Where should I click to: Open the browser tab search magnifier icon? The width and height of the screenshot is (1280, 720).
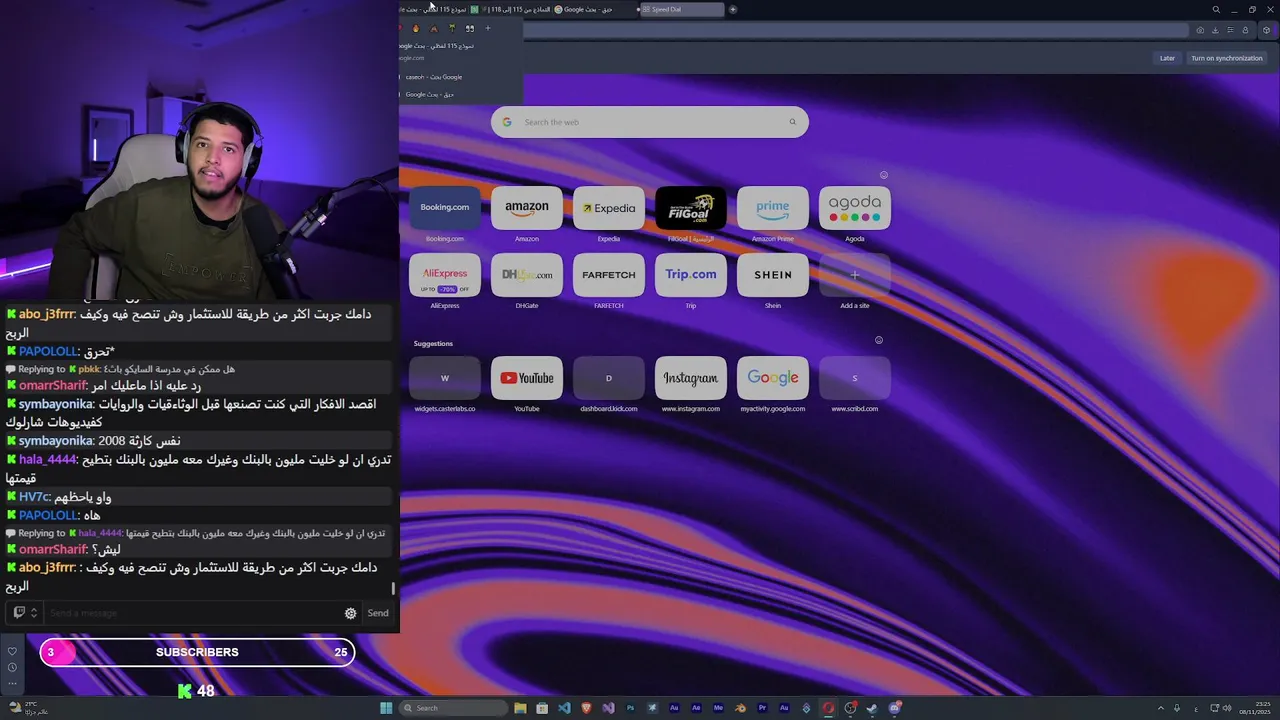[x=1216, y=9]
